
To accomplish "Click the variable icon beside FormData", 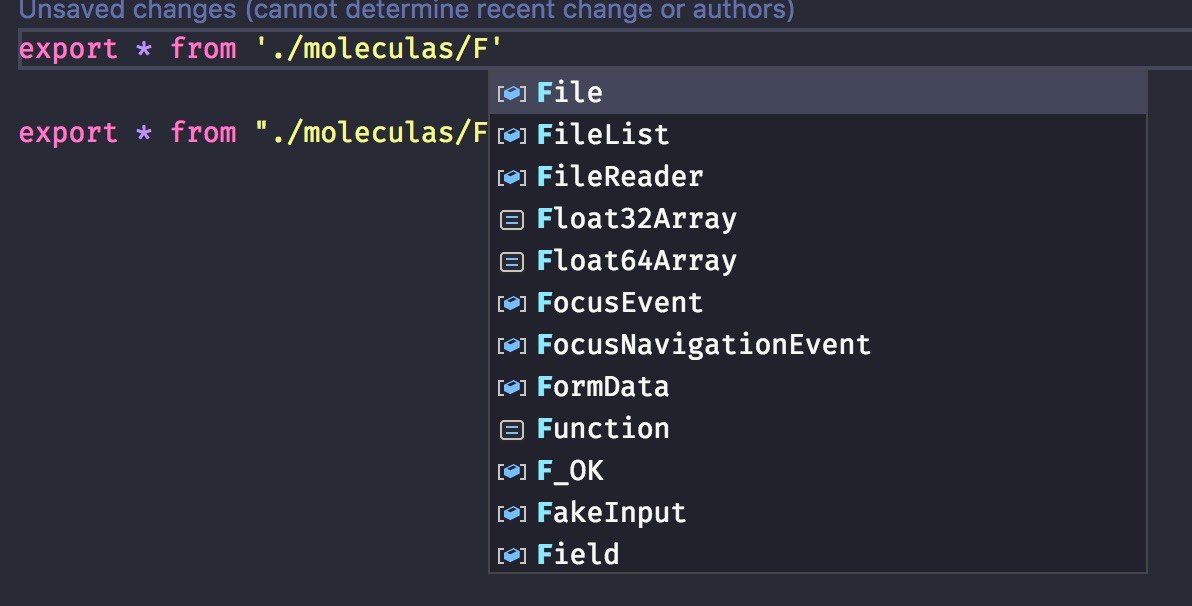I will coord(512,388).
